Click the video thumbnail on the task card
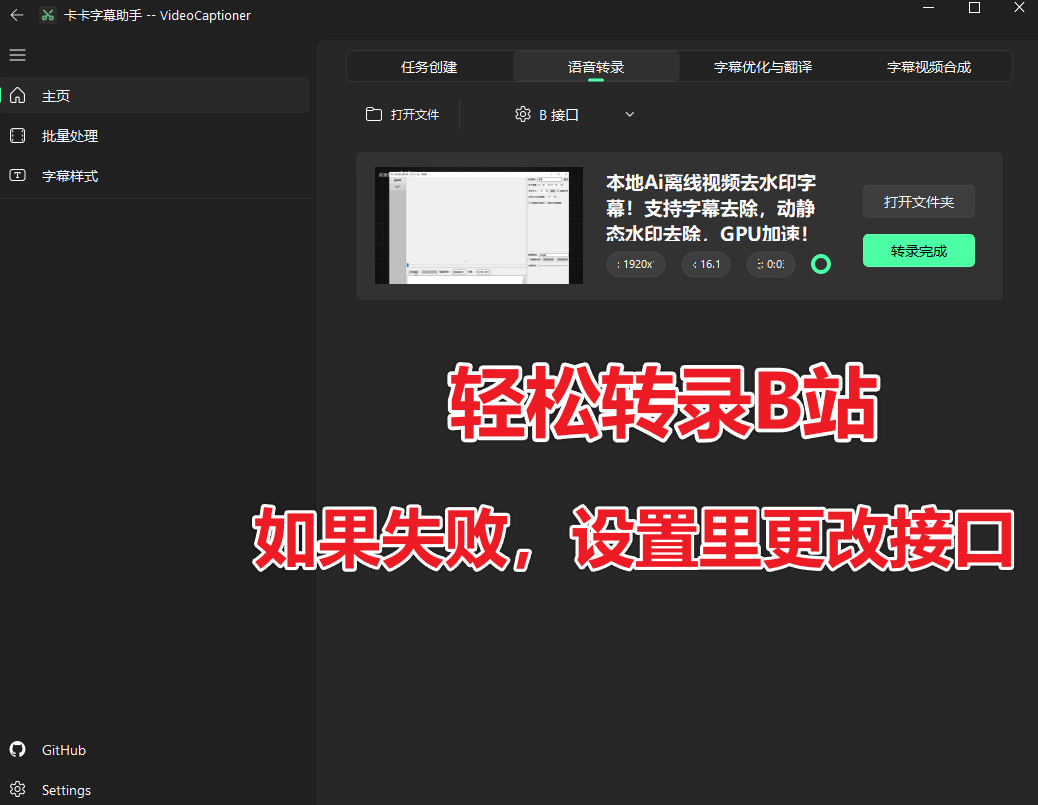This screenshot has height=805, width=1038. (x=478, y=225)
